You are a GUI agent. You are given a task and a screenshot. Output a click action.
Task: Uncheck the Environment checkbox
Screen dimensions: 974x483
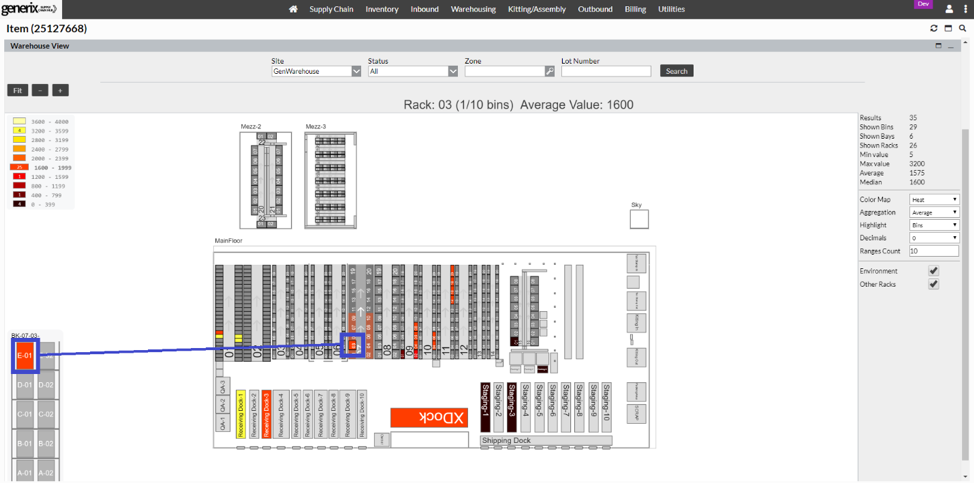(x=933, y=271)
